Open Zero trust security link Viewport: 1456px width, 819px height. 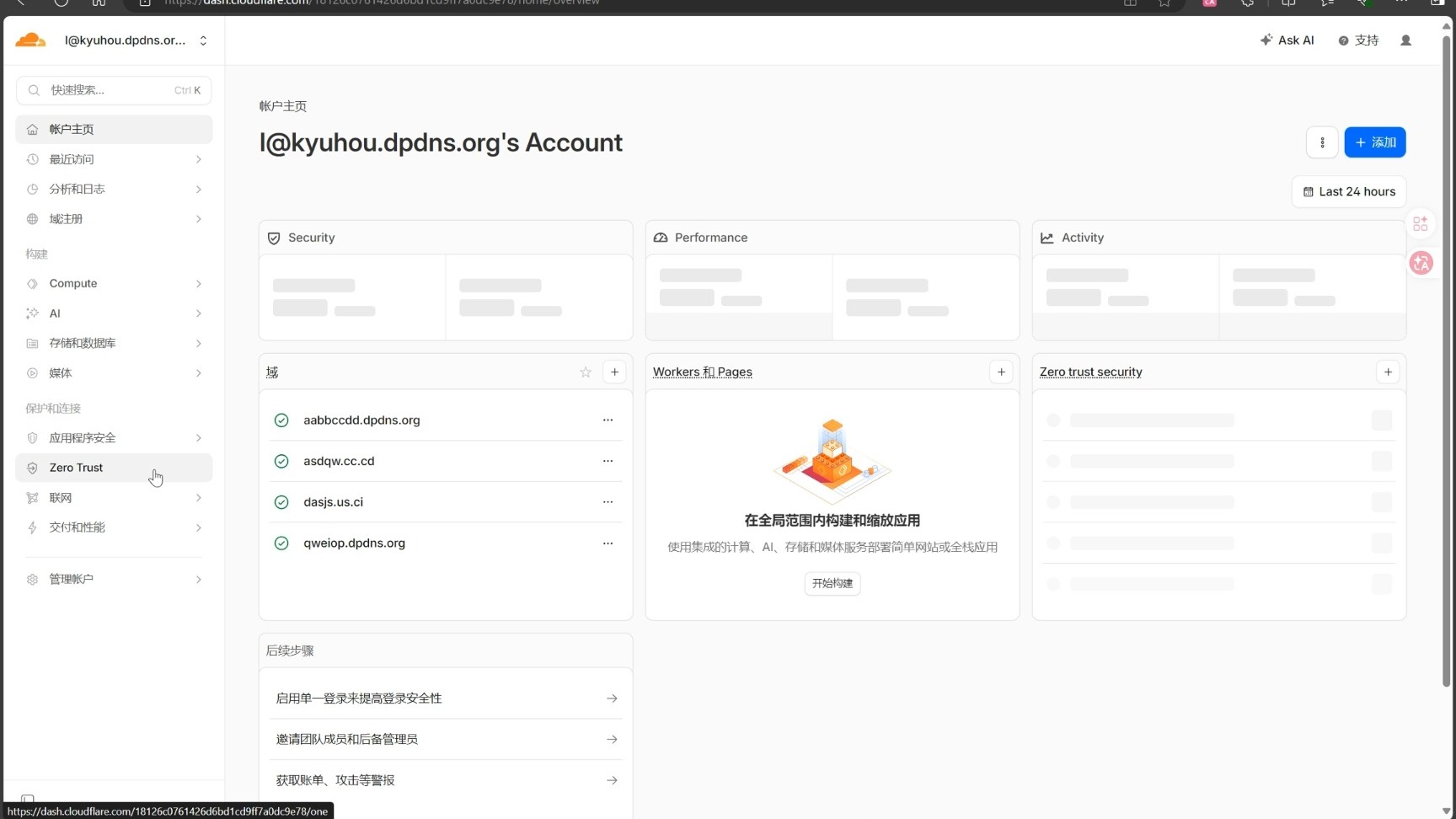pos(1090,372)
